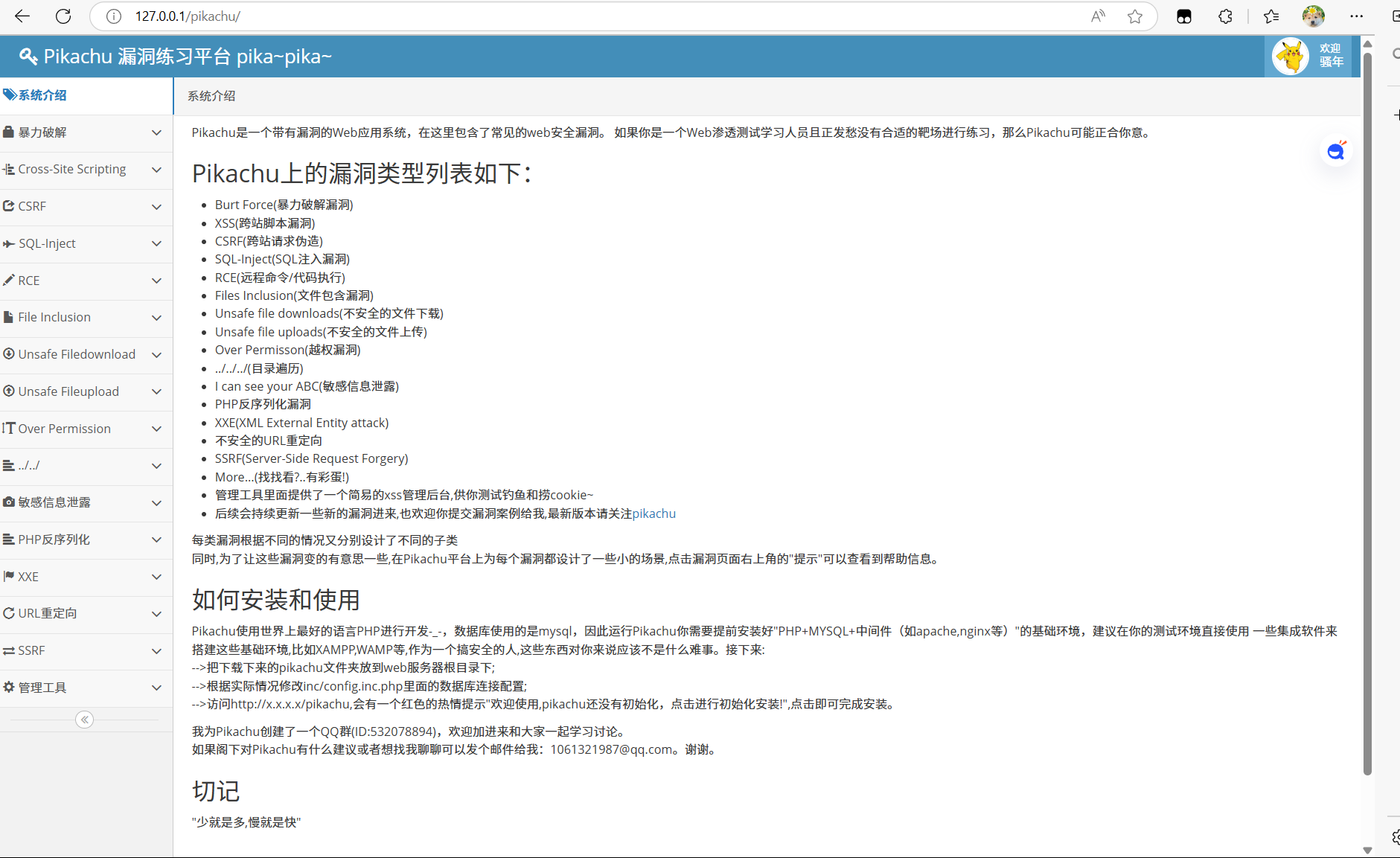Expand the CSRF submenu chevron
This screenshot has height=858, width=1400.
click(156, 207)
